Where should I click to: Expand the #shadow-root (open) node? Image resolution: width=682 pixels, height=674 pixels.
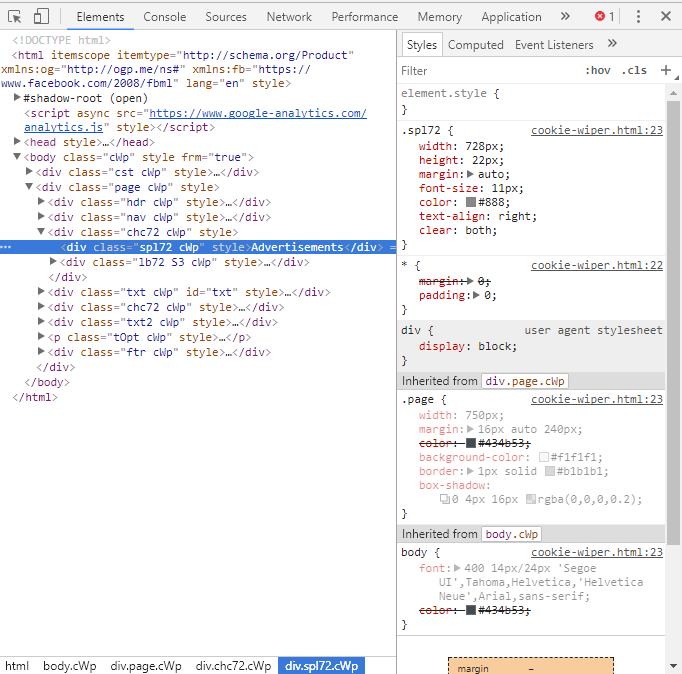coord(17,97)
